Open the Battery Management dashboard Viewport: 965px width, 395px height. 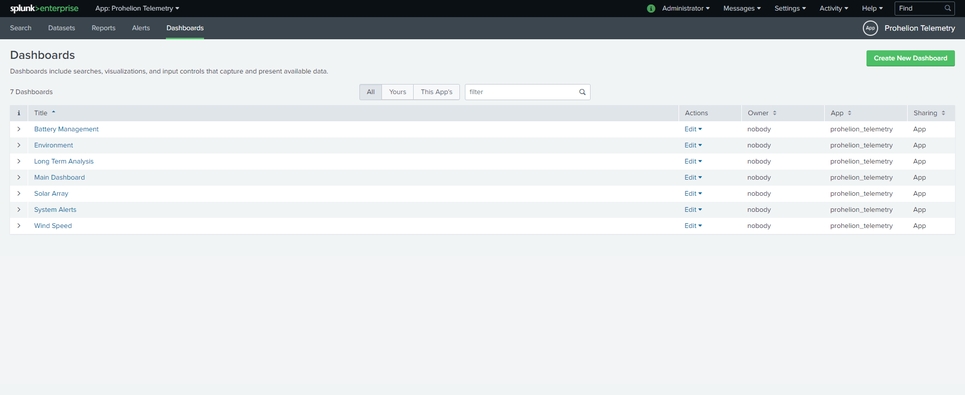(x=66, y=129)
